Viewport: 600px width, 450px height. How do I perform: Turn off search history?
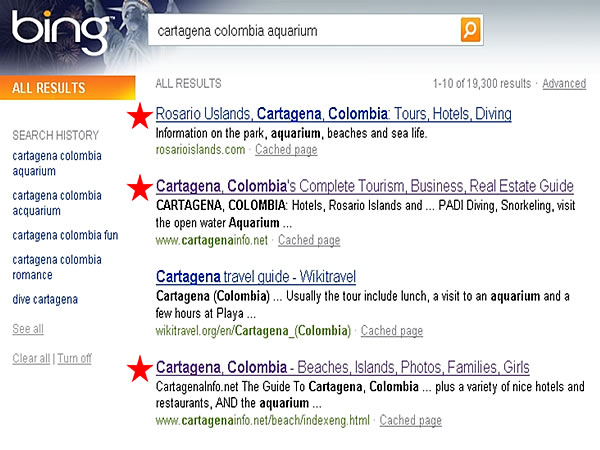coord(75,358)
